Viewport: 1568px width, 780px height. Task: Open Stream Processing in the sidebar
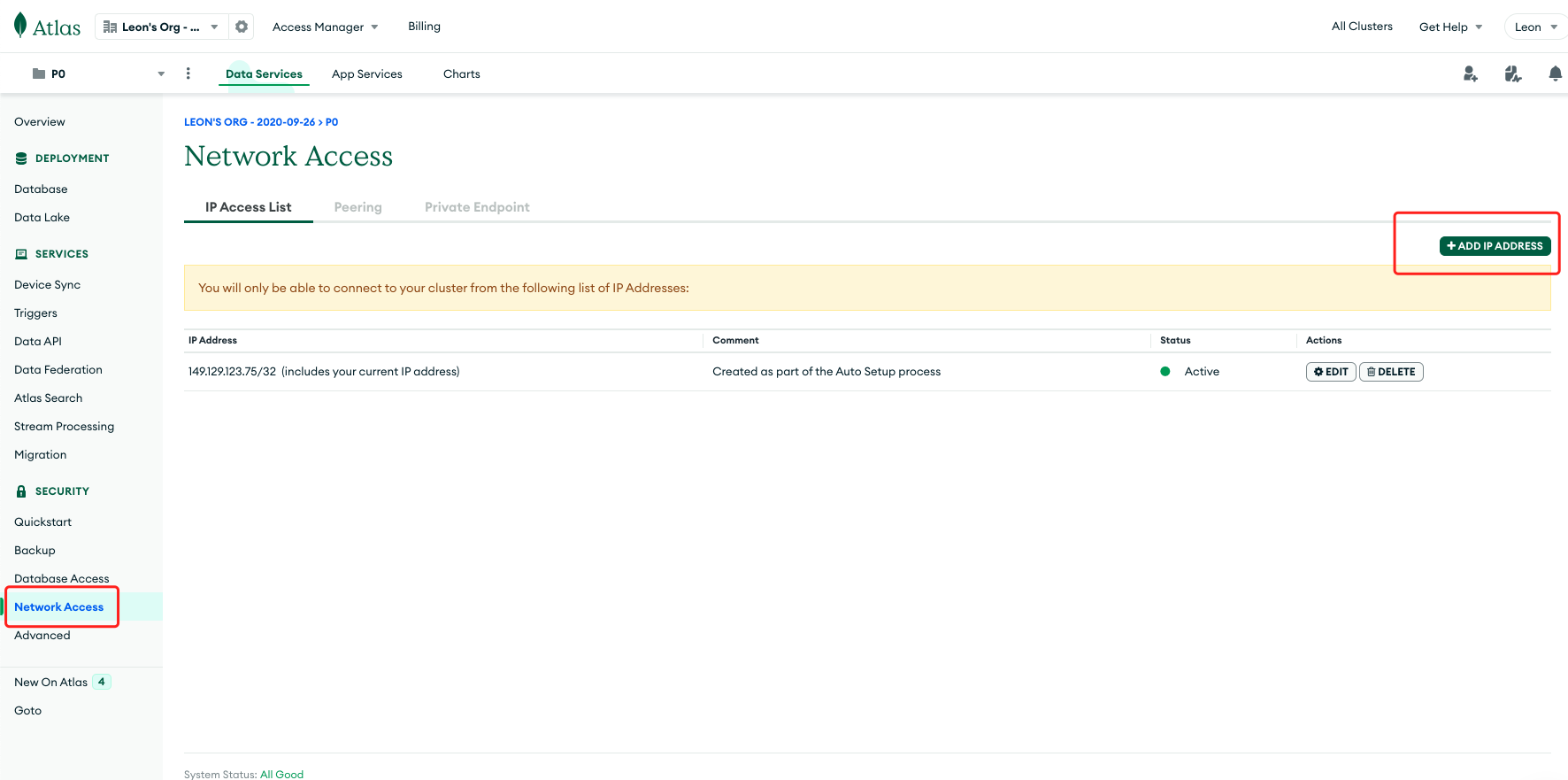[x=64, y=427]
